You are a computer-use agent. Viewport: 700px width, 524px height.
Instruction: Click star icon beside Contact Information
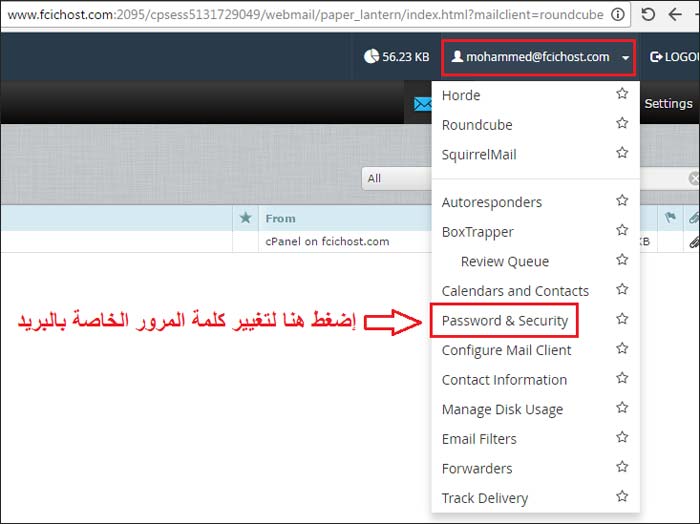[622, 378]
